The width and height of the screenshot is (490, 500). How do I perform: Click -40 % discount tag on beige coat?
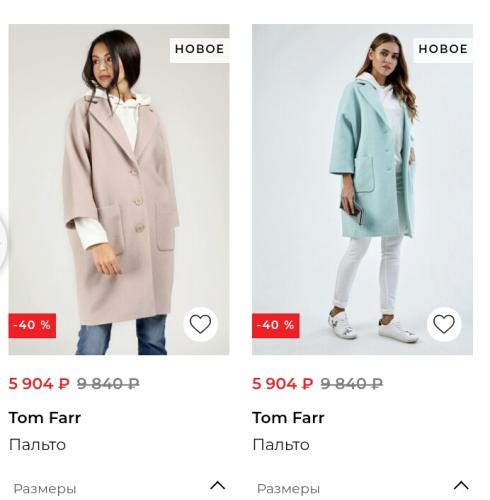(x=32, y=325)
